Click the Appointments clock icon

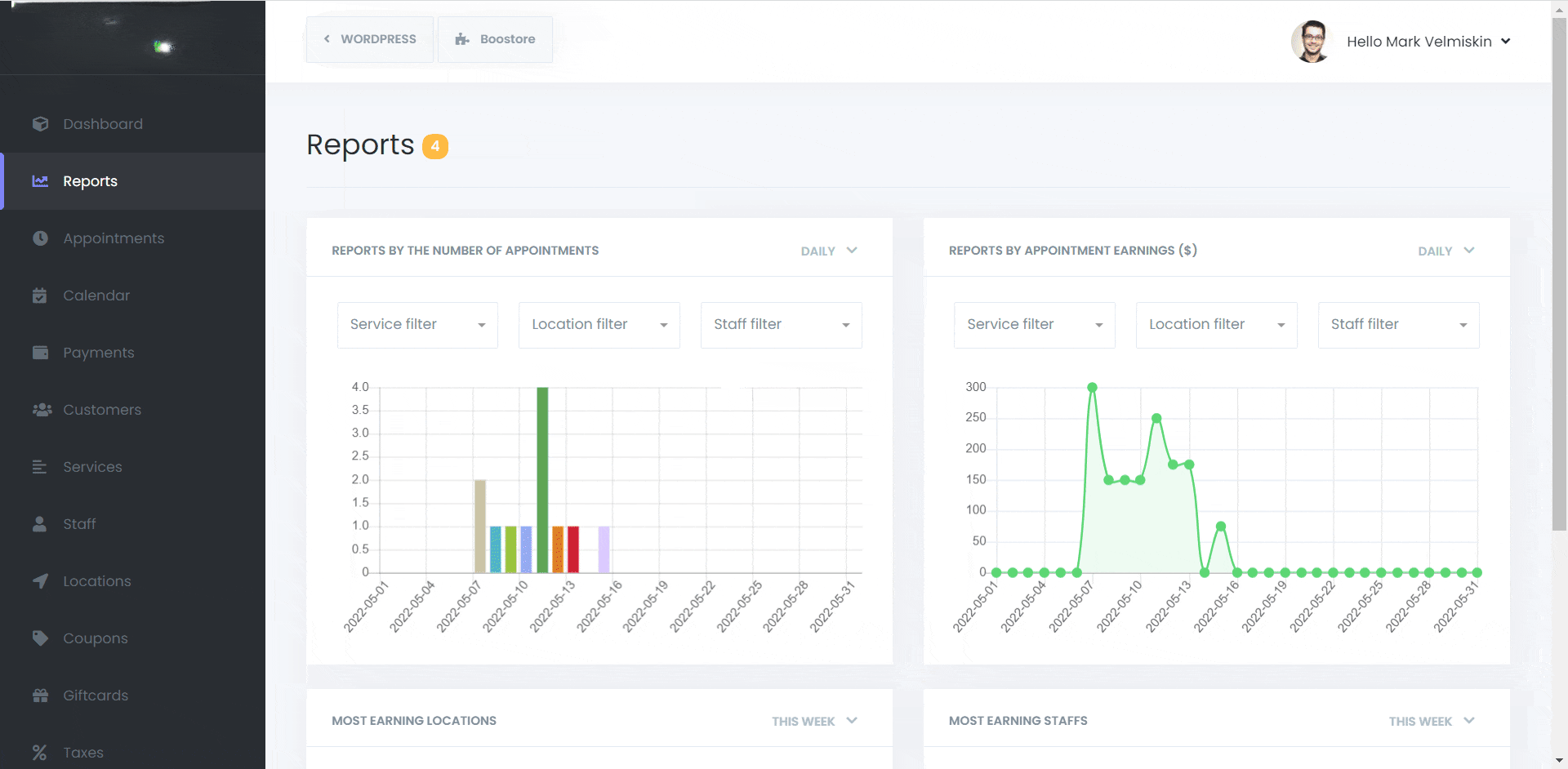point(40,238)
